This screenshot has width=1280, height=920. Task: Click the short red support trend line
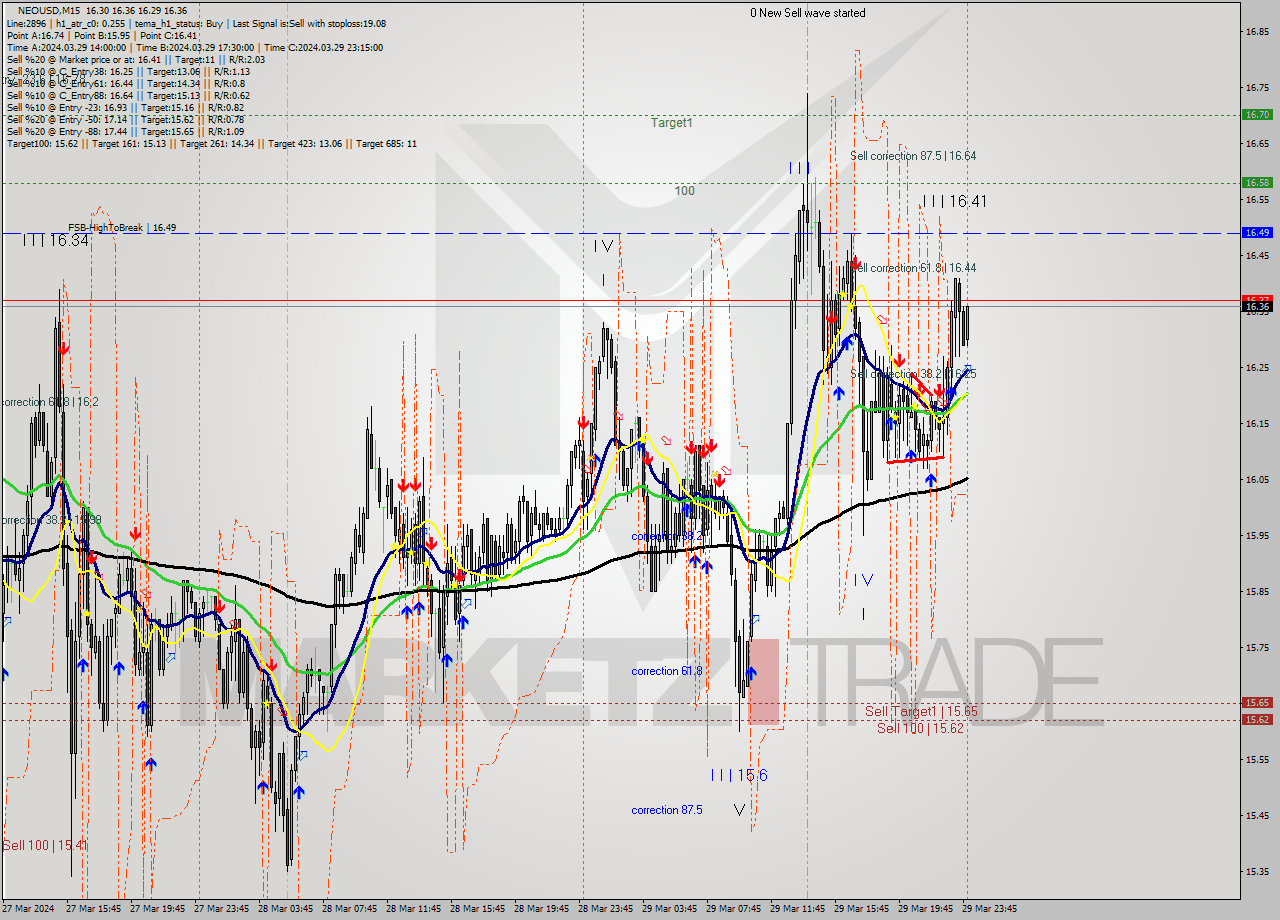tap(915, 459)
